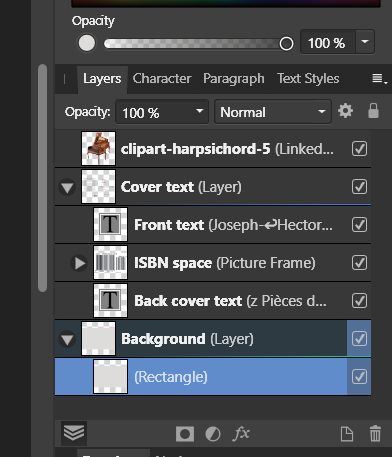The image size is (392, 457).
Task: Open Layer Effects fx icon
Action: [241, 434]
